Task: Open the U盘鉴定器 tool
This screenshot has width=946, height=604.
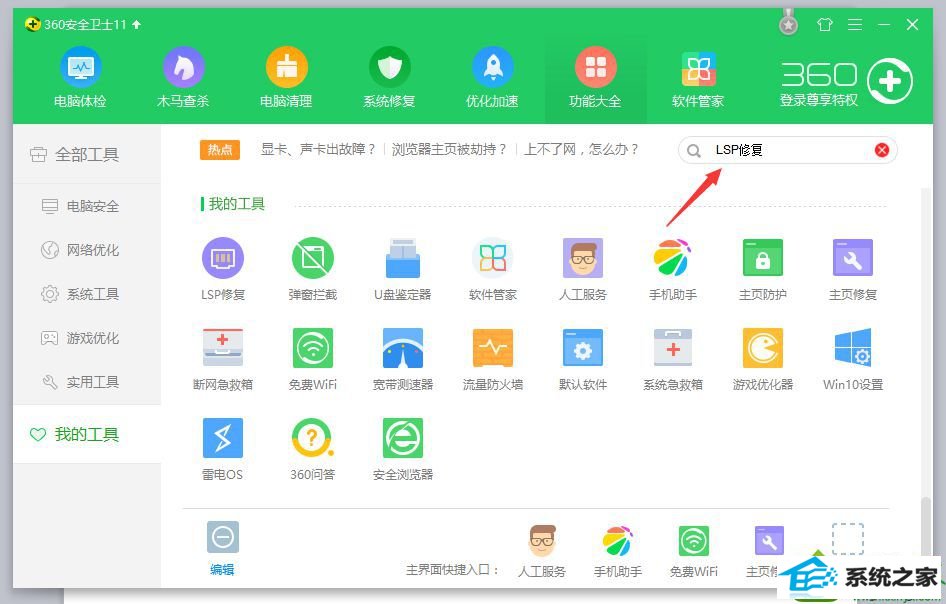Action: 402,258
